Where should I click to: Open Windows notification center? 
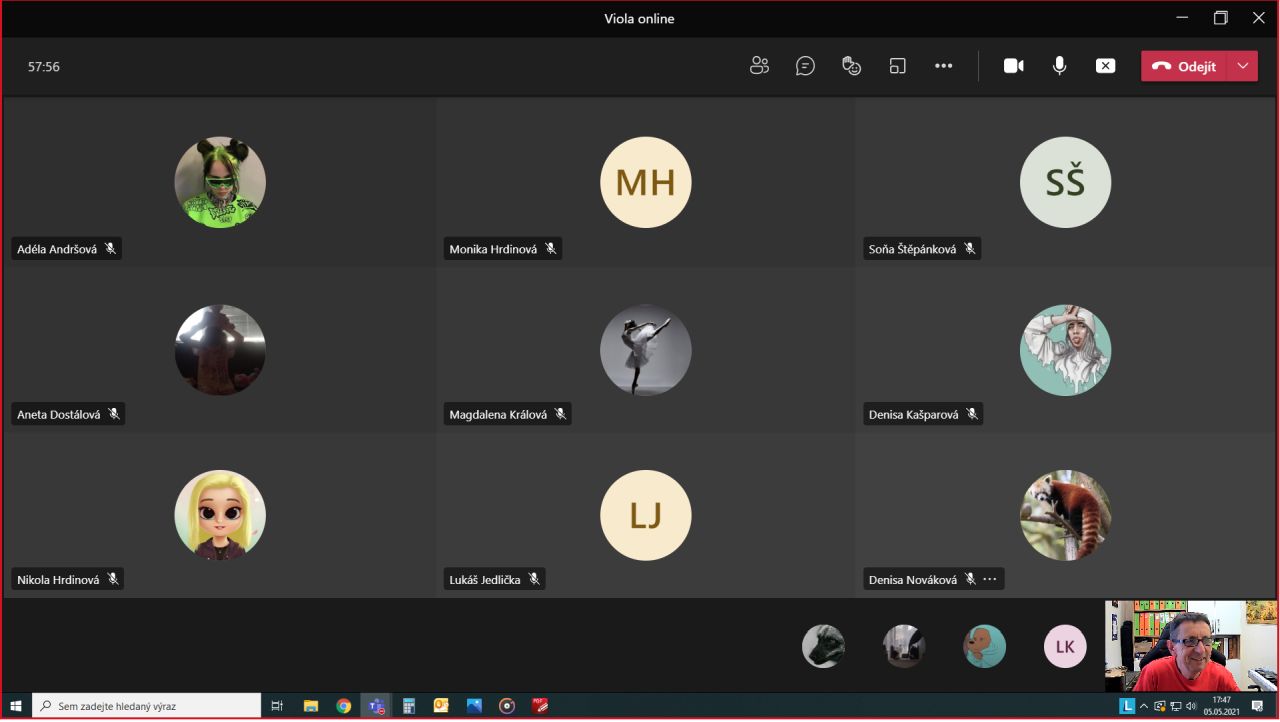[x=1257, y=706]
